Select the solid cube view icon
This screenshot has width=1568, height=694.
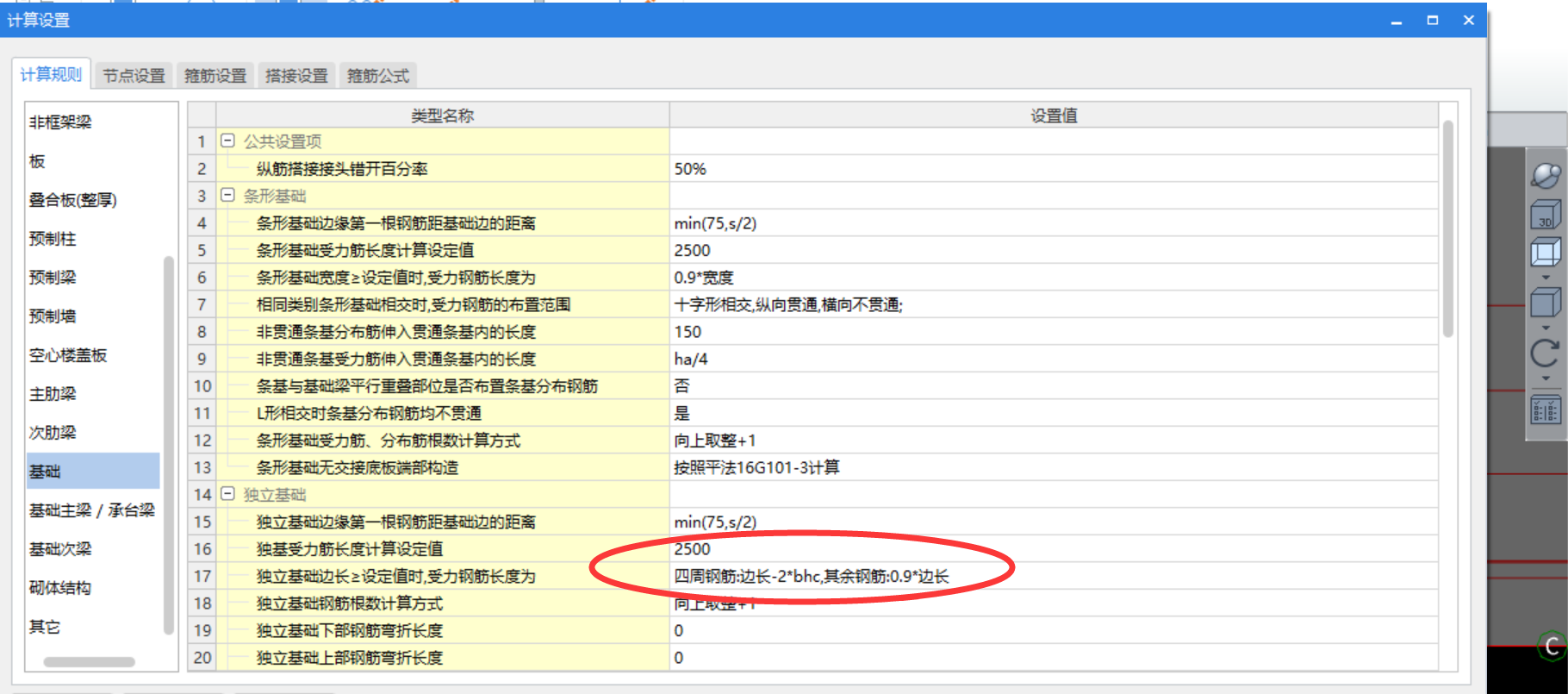pyautogui.click(x=1546, y=303)
